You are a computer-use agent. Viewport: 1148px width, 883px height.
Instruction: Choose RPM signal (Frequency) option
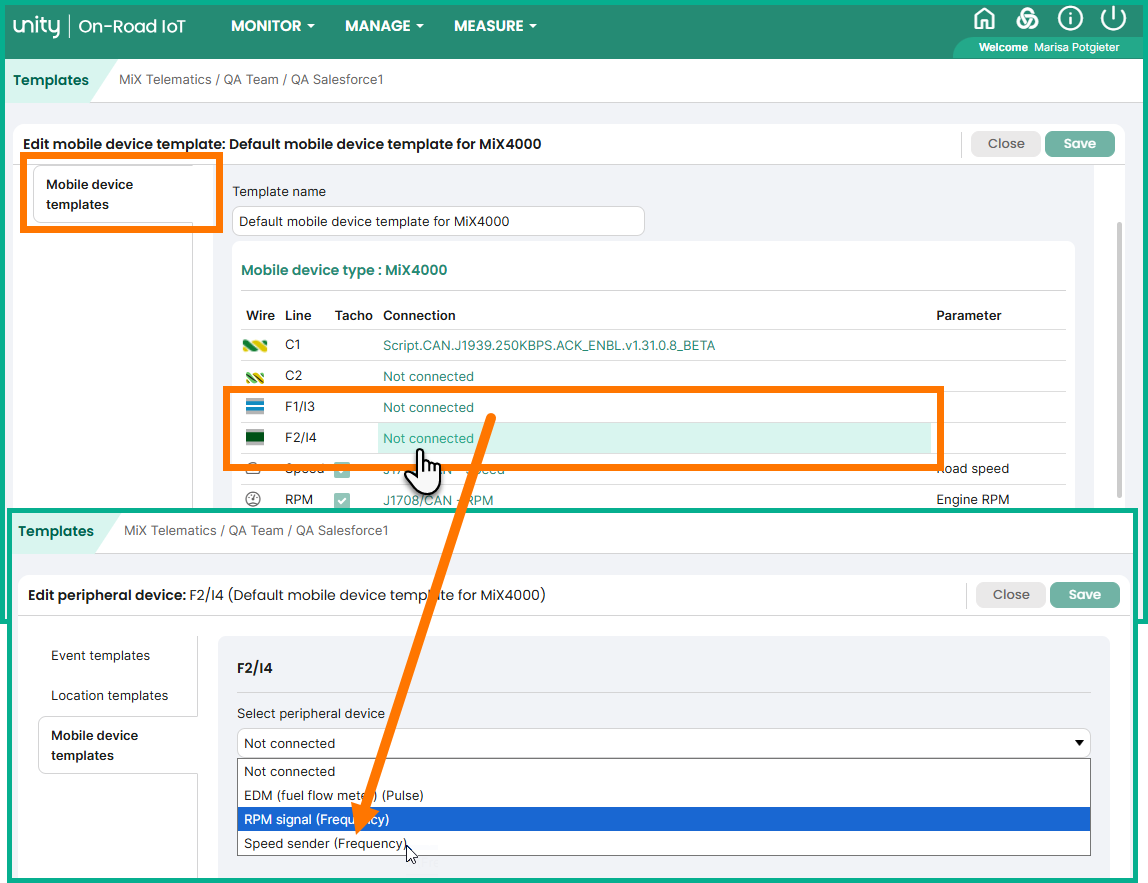663,819
